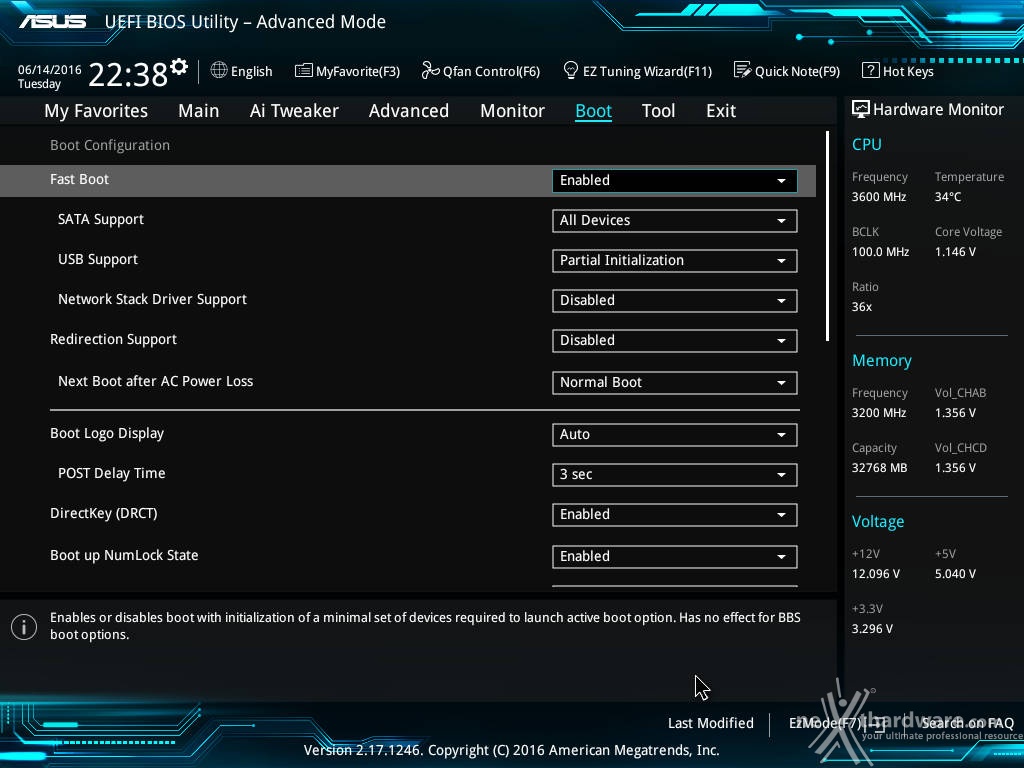Viewport: 1024px width, 768px height.
Task: Click the EZ Tuning Wizard bulb icon
Action: click(571, 70)
